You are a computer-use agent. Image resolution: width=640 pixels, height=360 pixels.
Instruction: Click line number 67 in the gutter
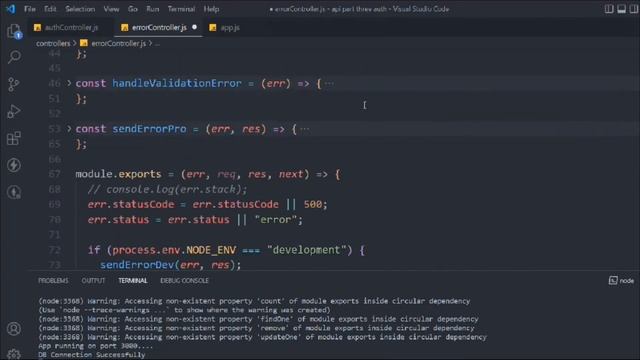point(54,174)
